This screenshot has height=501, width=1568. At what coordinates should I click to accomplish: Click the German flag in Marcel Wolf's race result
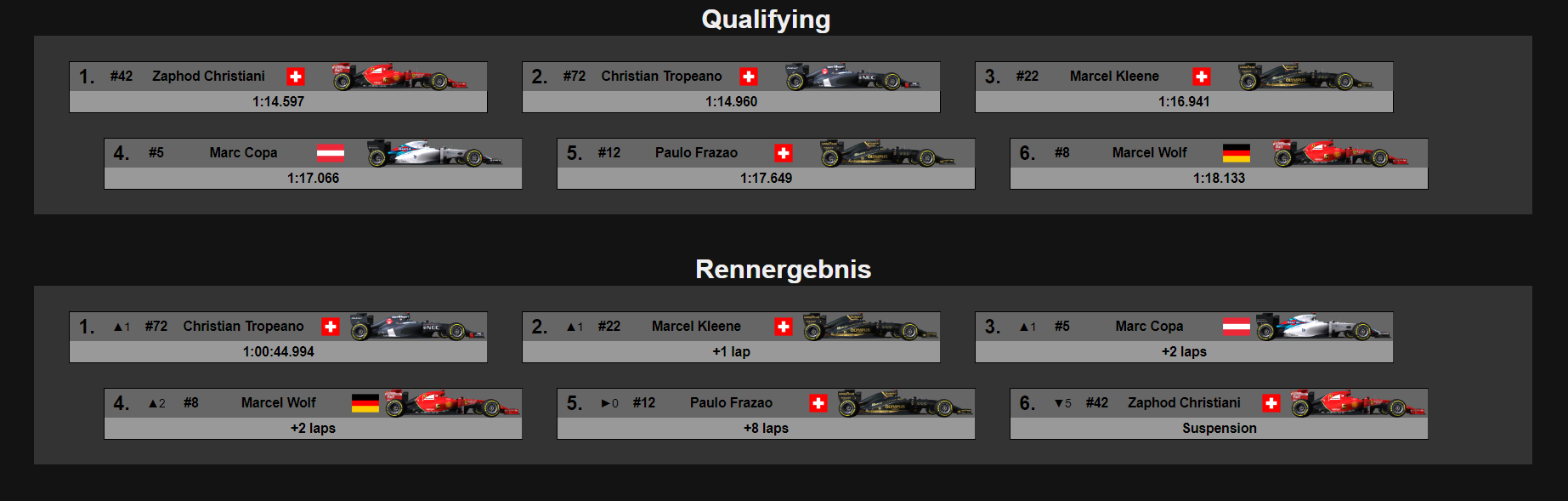pos(365,403)
